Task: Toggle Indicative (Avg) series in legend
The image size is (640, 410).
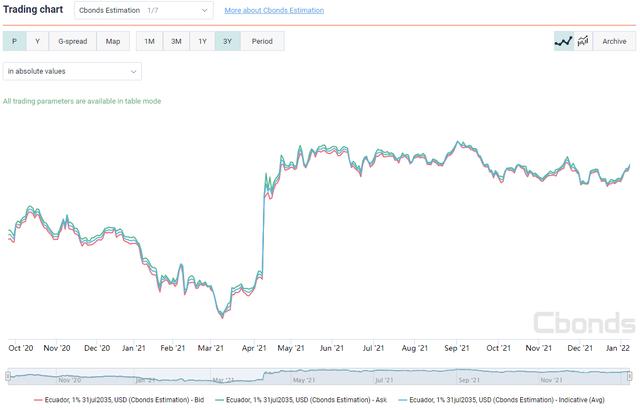Action: click(x=502, y=400)
